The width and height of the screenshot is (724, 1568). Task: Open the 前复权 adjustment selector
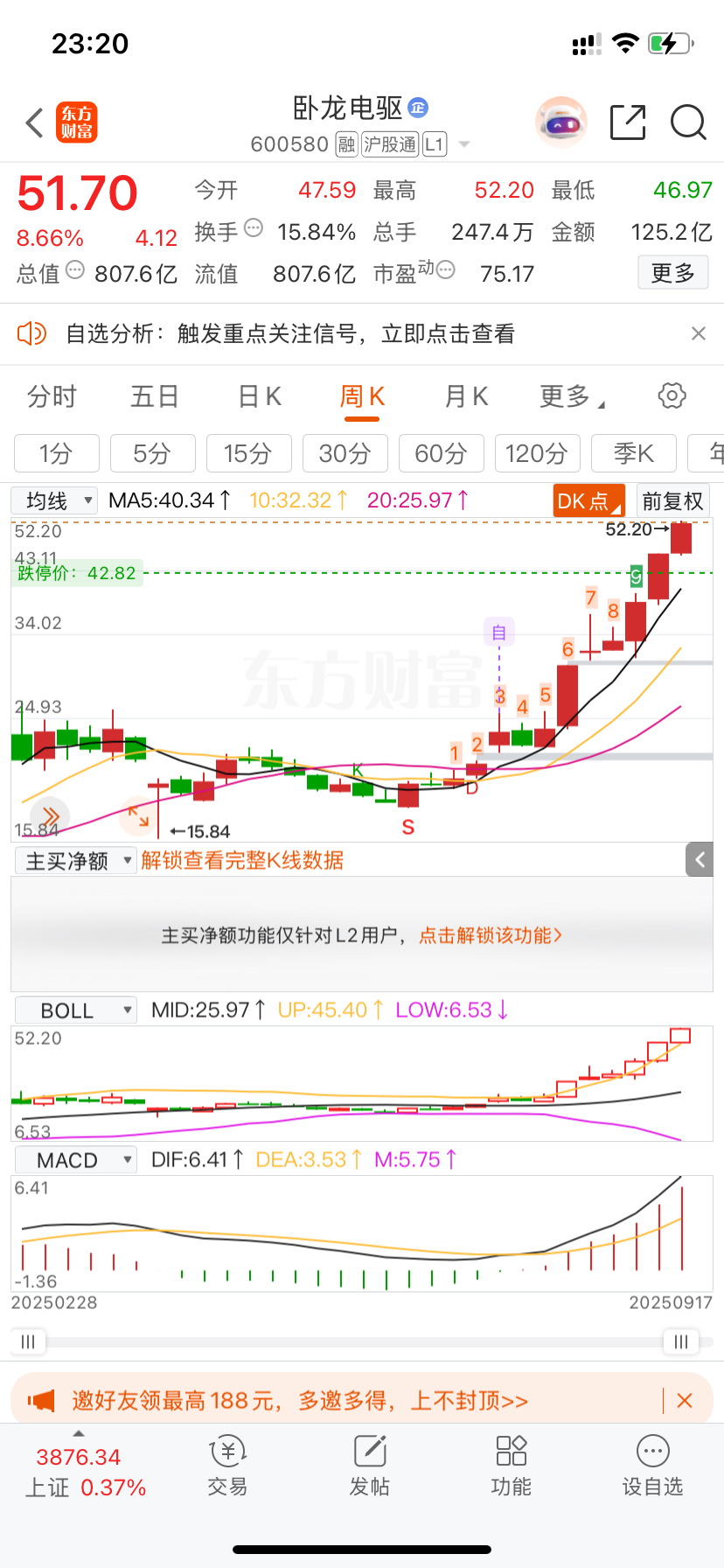click(672, 501)
